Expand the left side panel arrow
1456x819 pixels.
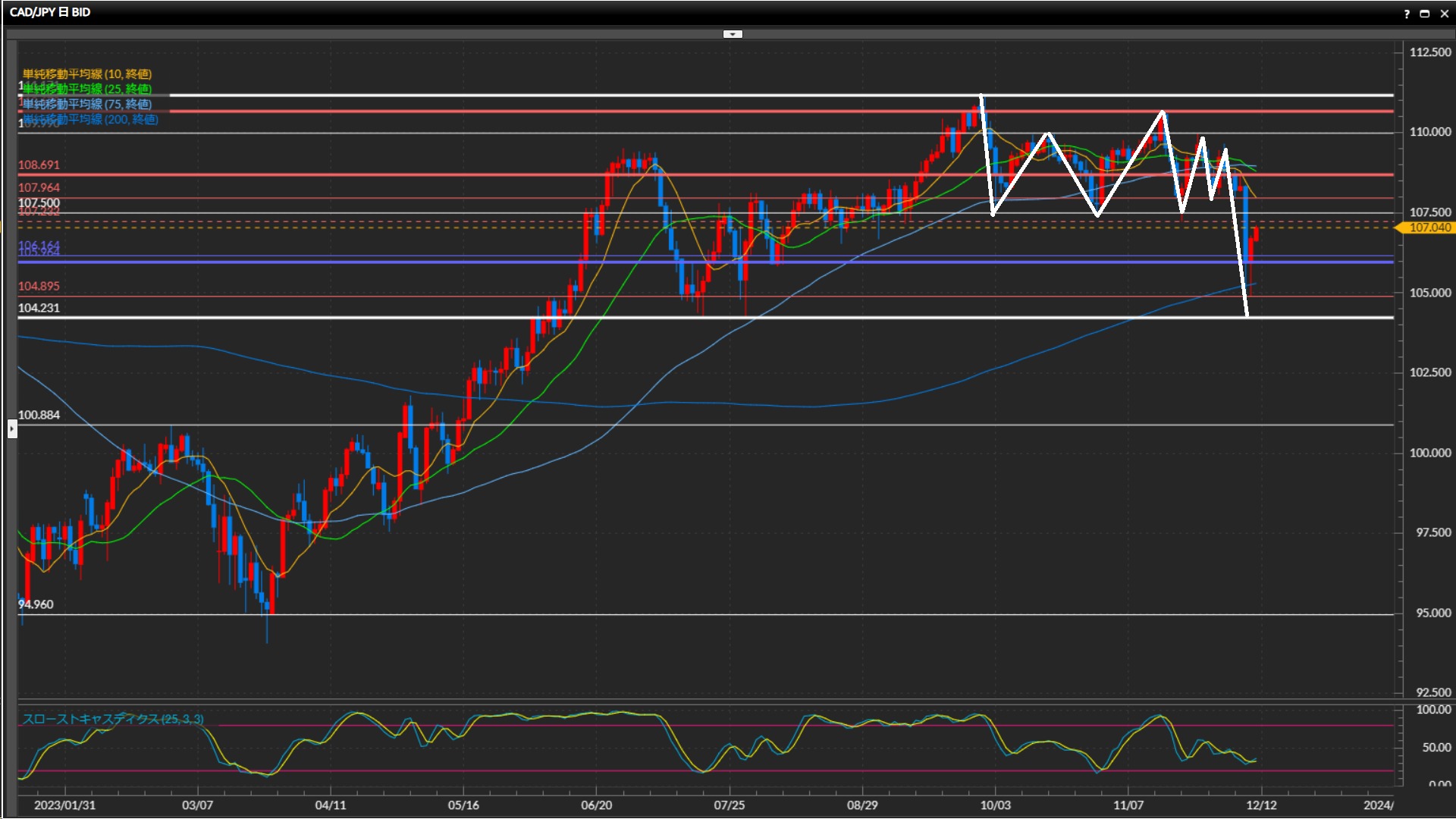[x=11, y=429]
